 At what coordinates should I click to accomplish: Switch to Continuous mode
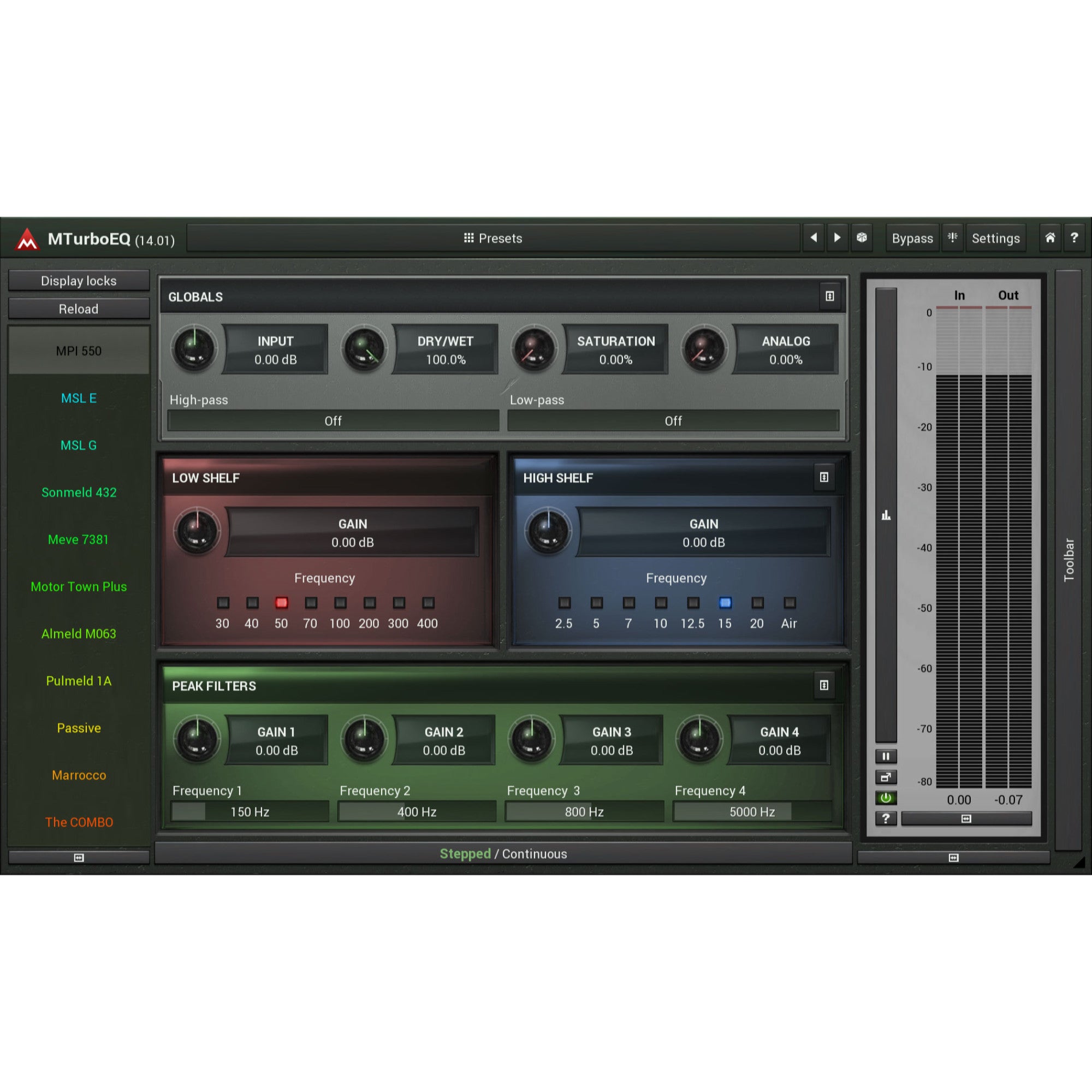[534, 853]
